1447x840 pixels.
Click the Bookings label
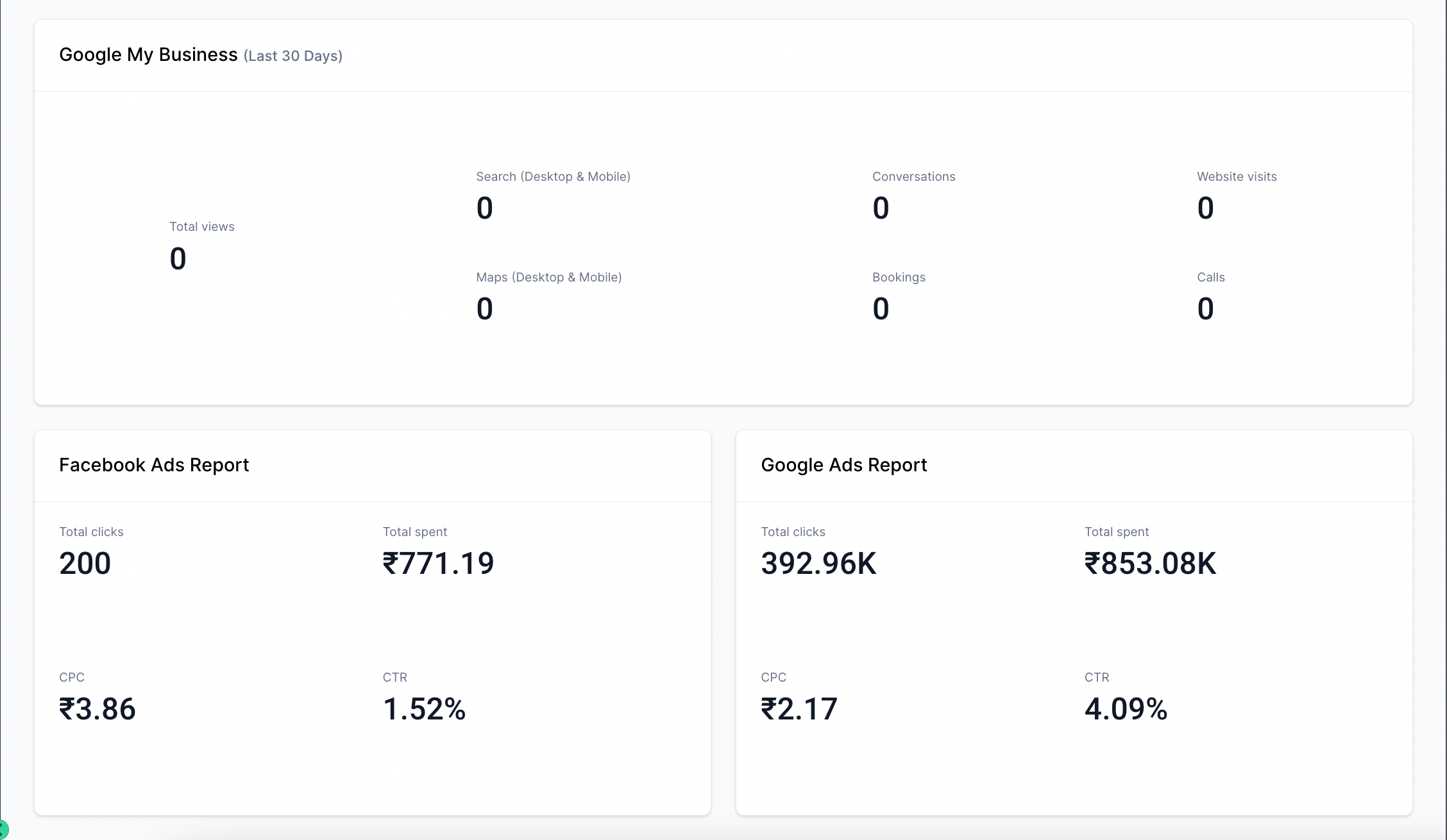pos(899,278)
